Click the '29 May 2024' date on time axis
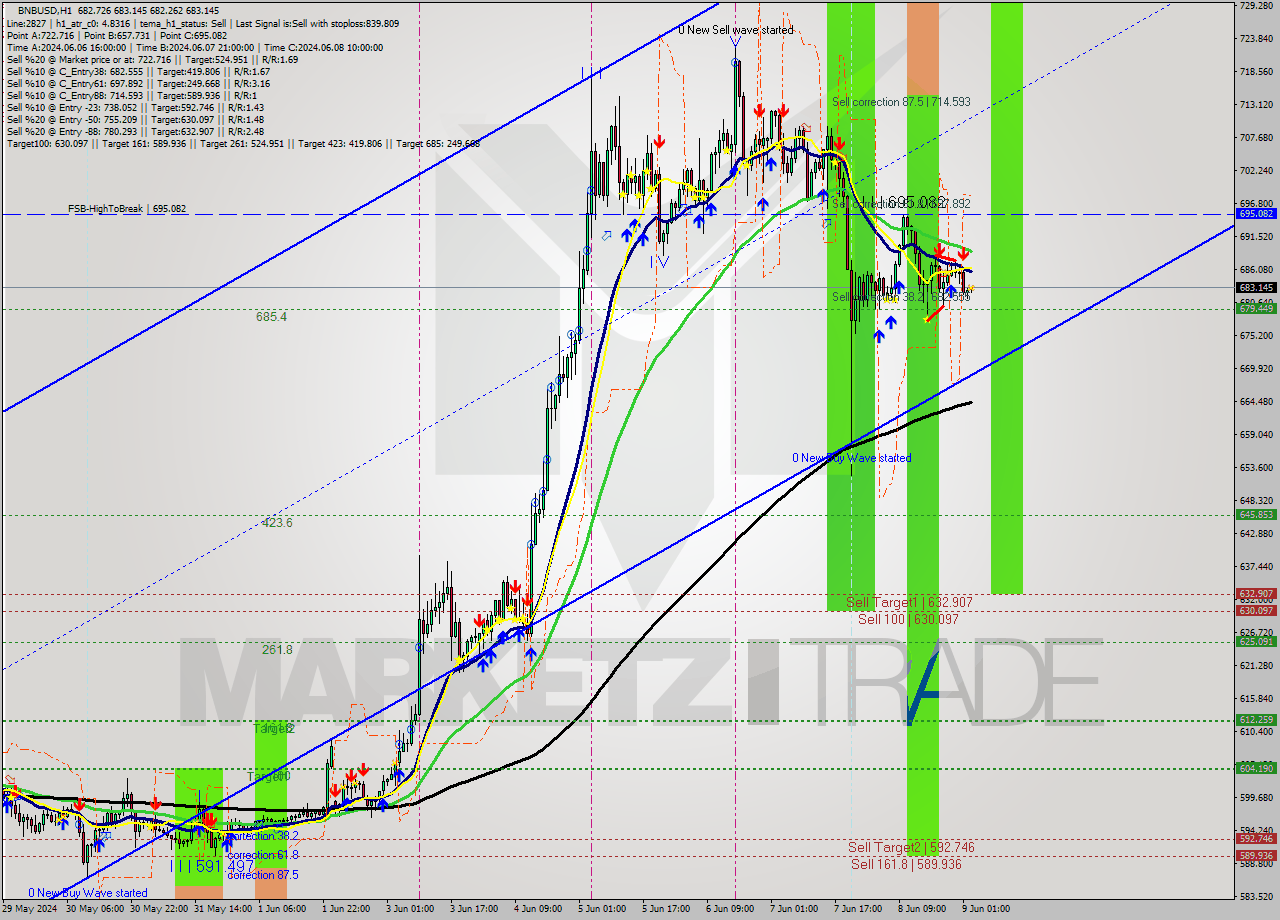 click(x=30, y=909)
